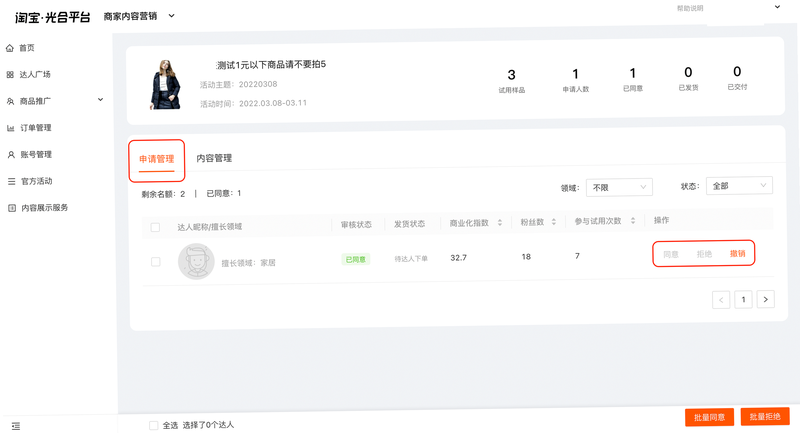The width and height of the screenshot is (800, 433).
Task: Click the 已同意 status tag
Action: click(x=356, y=260)
